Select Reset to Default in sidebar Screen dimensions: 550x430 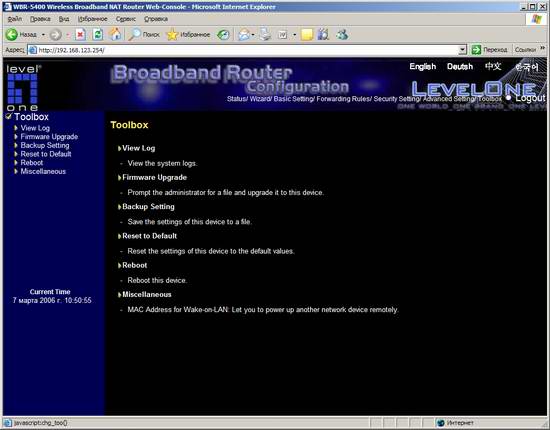46,154
